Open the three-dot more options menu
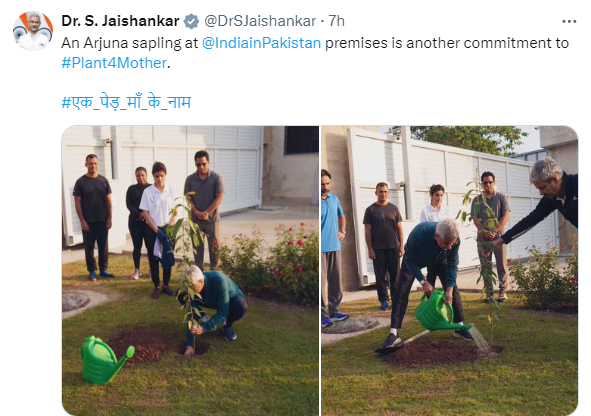Image resolution: width=591 pixels, height=416 pixels. click(x=569, y=22)
